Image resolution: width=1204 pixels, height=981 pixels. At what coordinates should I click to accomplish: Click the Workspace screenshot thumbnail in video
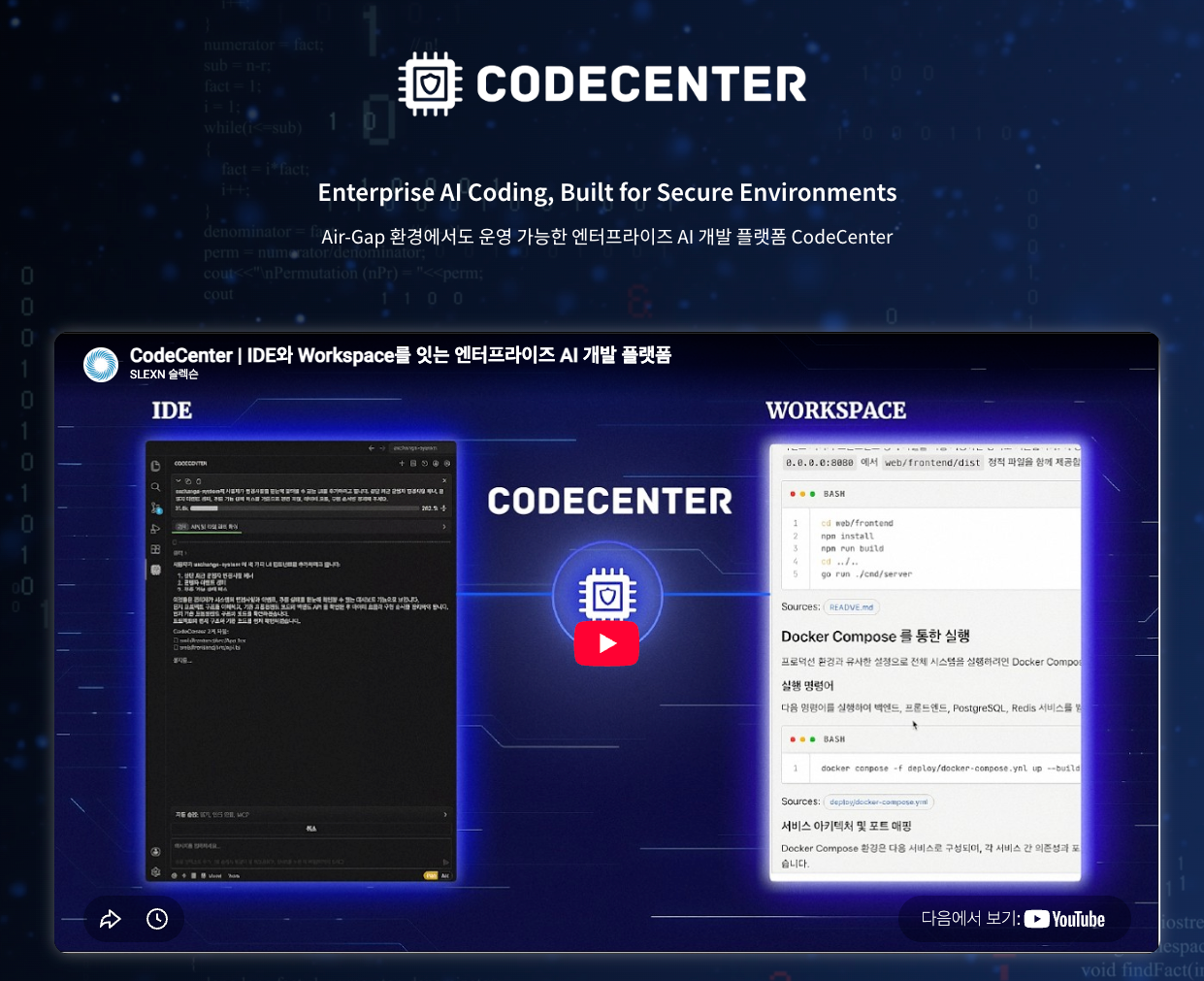click(x=925, y=663)
